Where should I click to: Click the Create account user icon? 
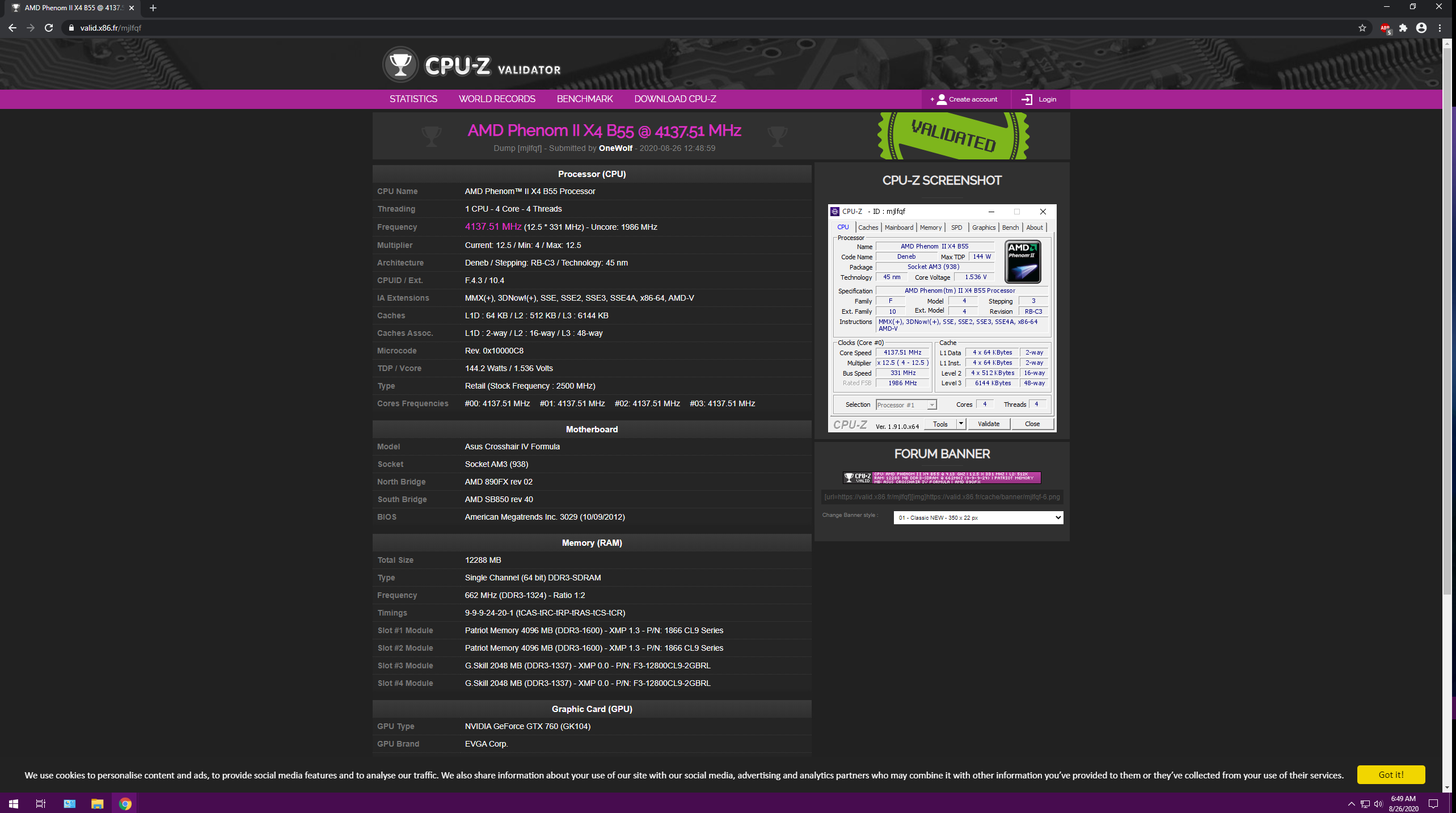pyautogui.click(x=942, y=99)
